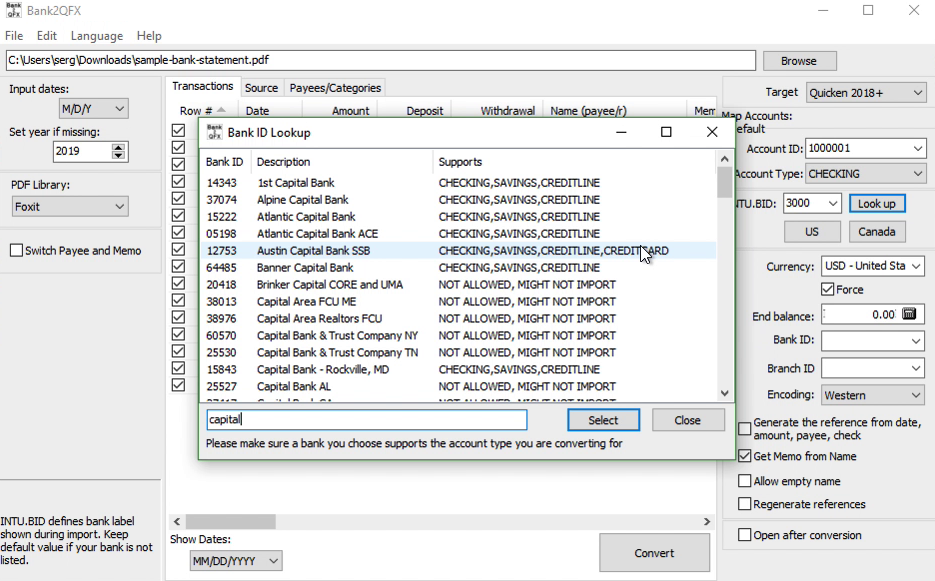Select the Banner Capital Bank row
The height and width of the screenshot is (581, 935).
coord(458,268)
